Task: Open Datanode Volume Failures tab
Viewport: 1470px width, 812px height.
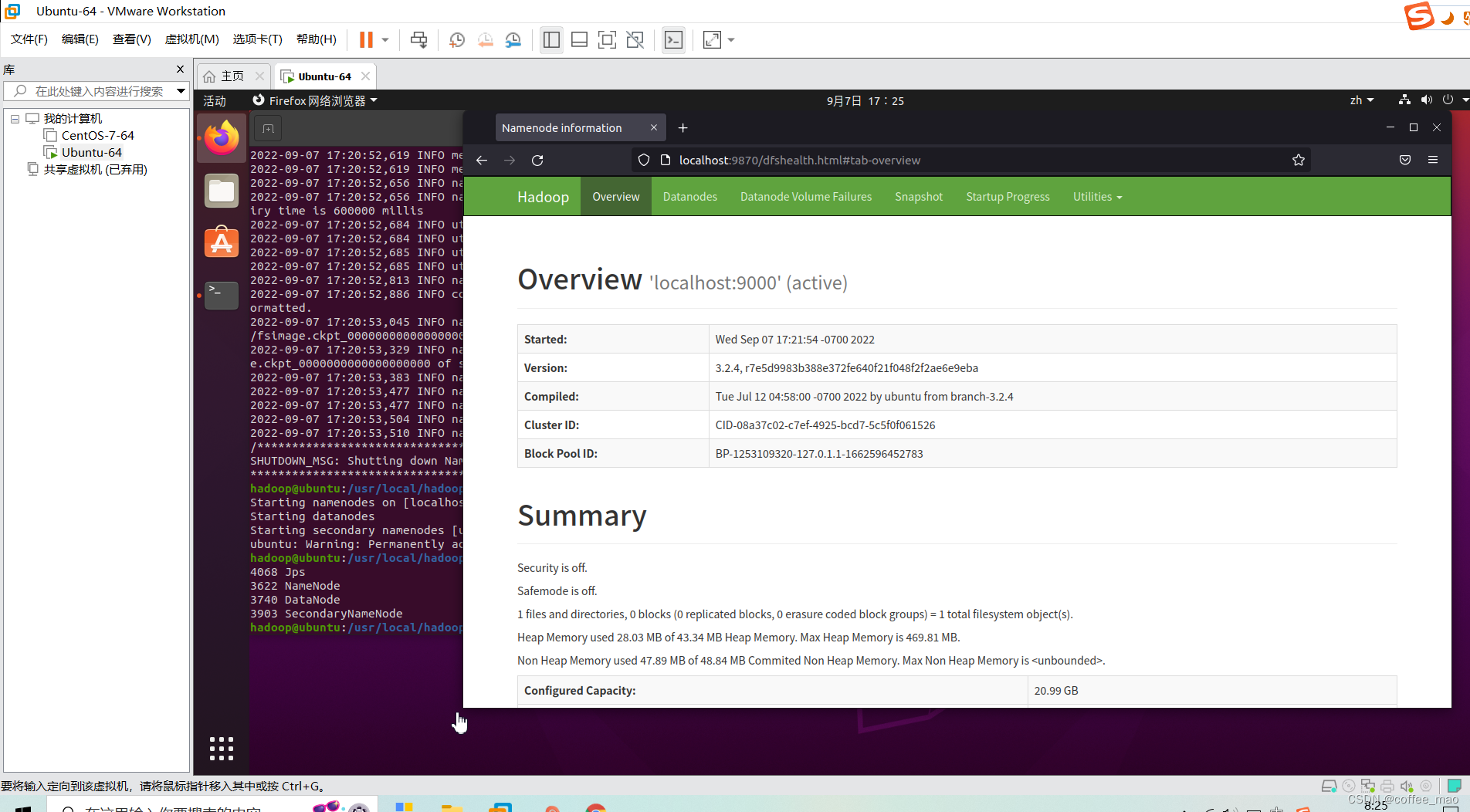Action: coord(806,197)
